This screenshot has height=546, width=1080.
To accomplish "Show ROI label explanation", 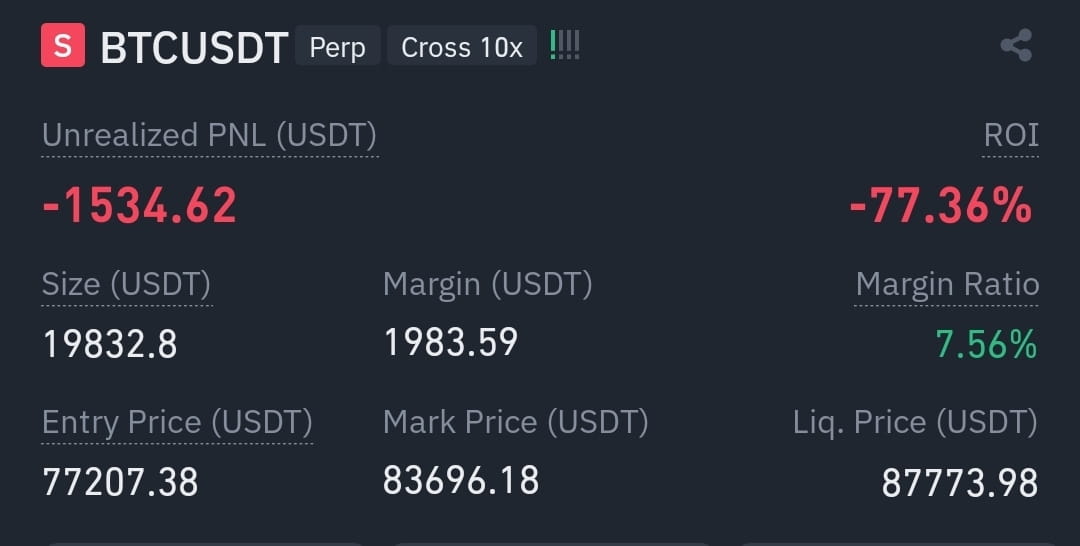I will point(1010,135).
